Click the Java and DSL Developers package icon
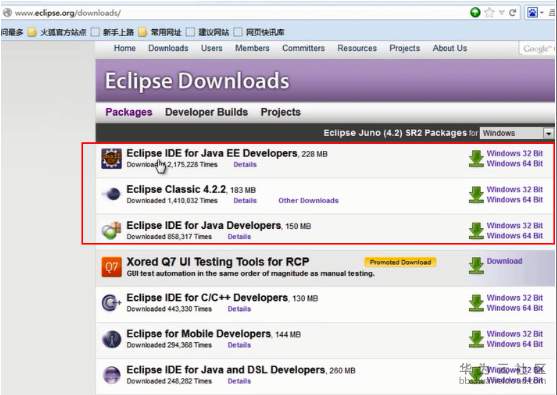The image size is (557, 395). tap(111, 375)
